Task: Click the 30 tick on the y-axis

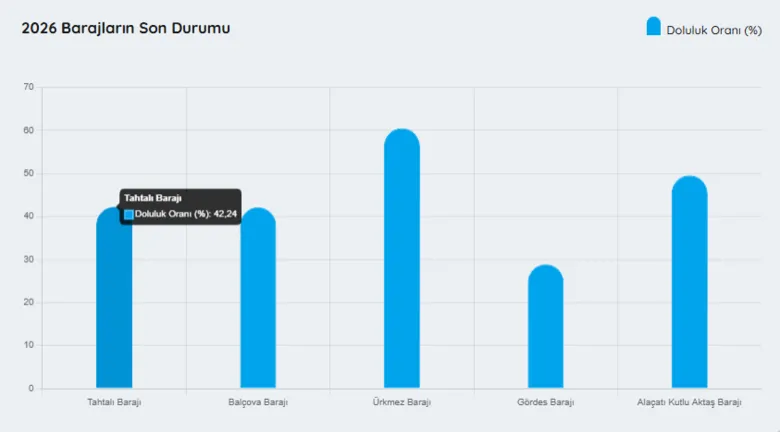Action: 29,259
